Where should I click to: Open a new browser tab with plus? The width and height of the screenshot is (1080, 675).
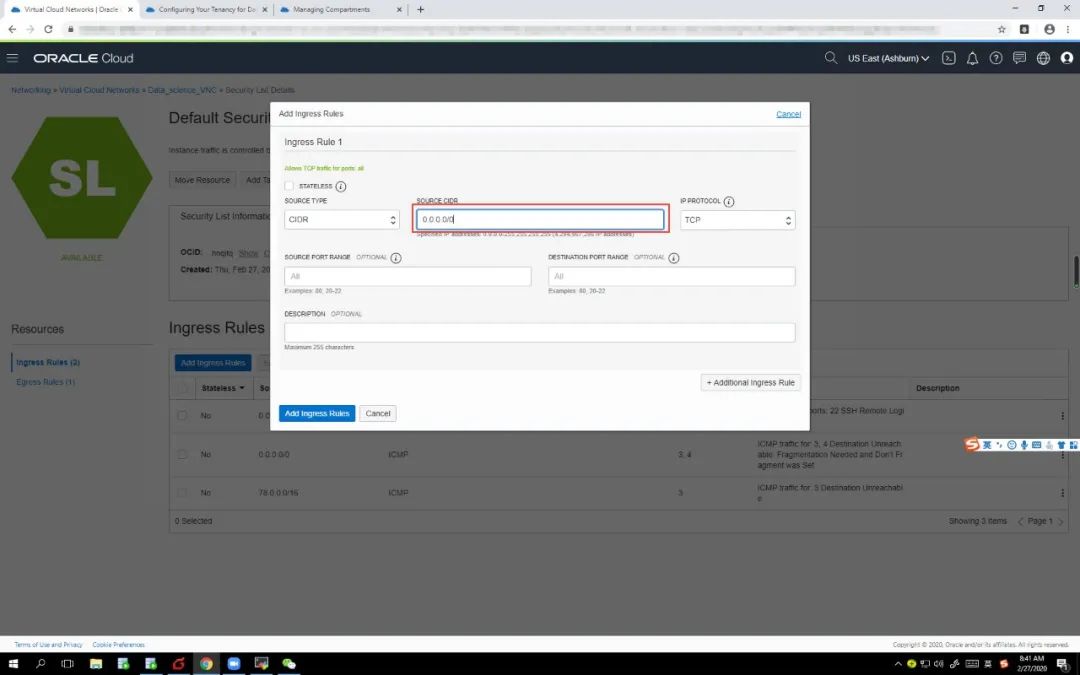coord(420,10)
